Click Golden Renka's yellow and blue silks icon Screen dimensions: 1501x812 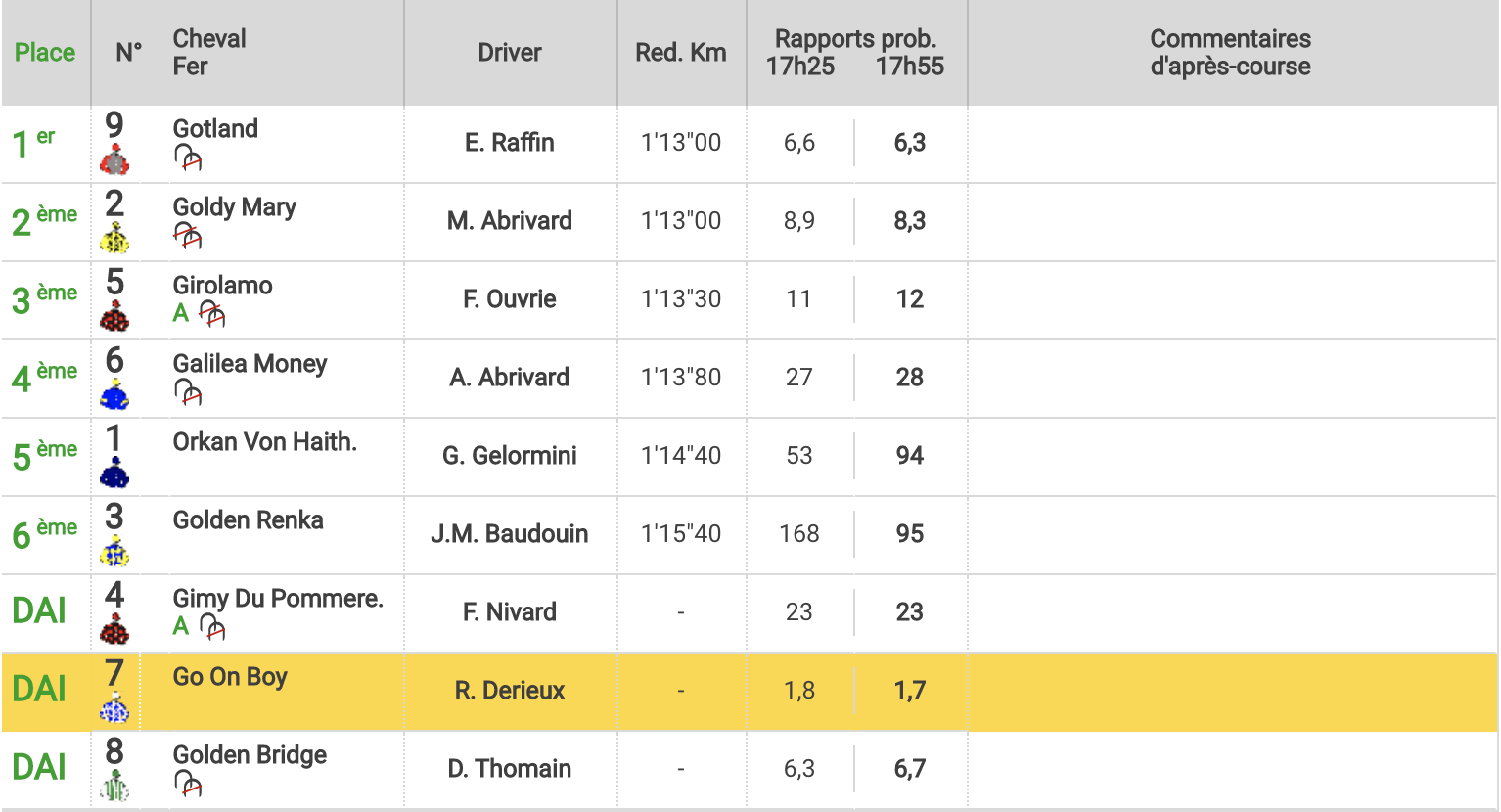[x=114, y=551]
